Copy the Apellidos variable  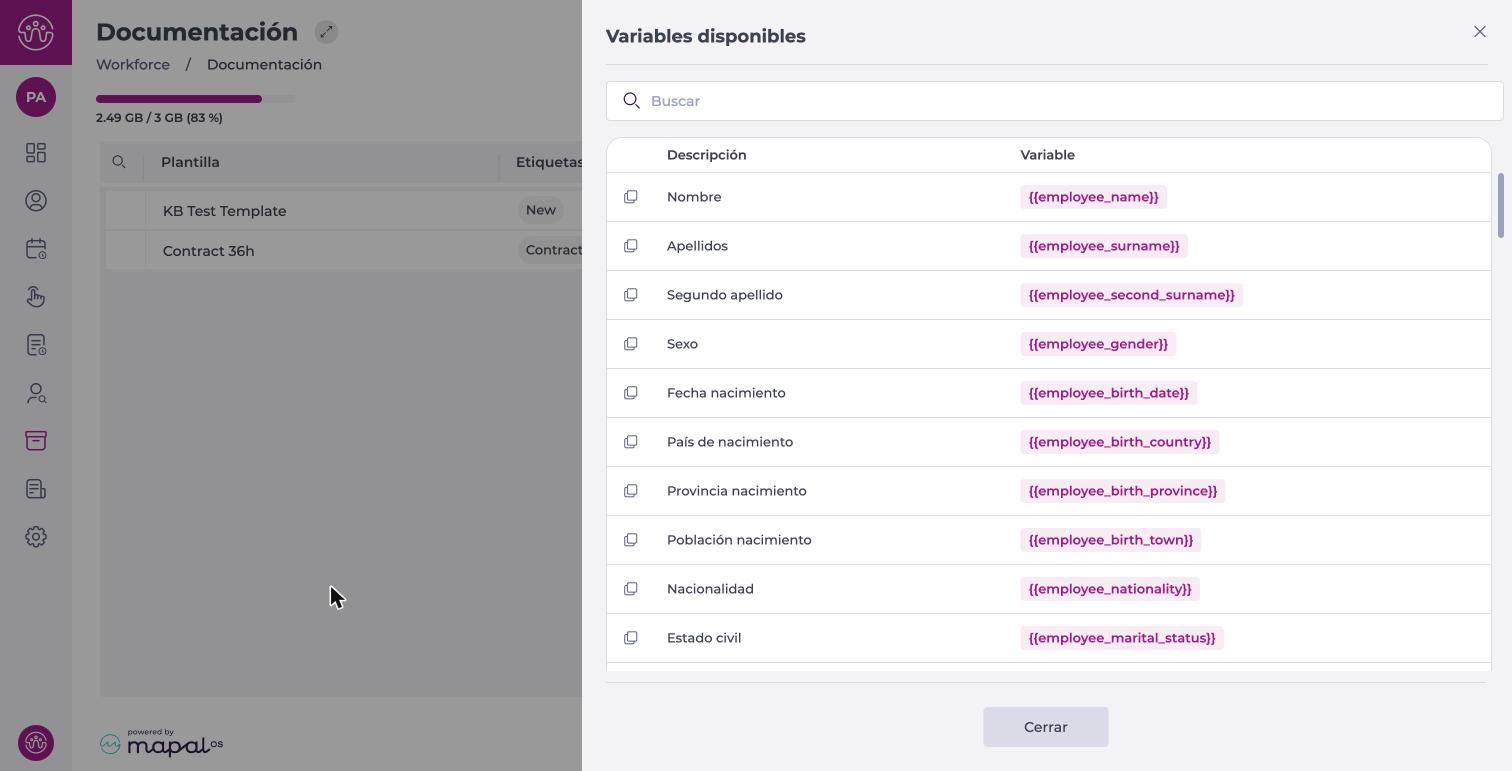(631, 246)
